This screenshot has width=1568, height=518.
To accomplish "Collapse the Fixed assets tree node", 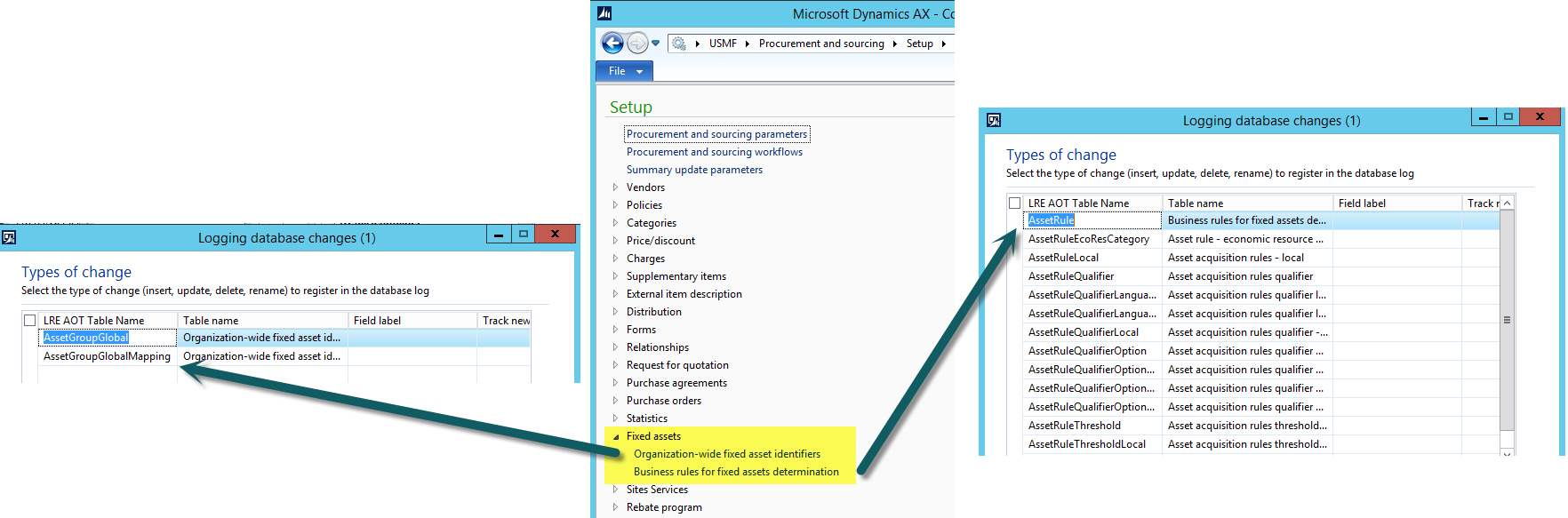I will pyautogui.click(x=615, y=436).
